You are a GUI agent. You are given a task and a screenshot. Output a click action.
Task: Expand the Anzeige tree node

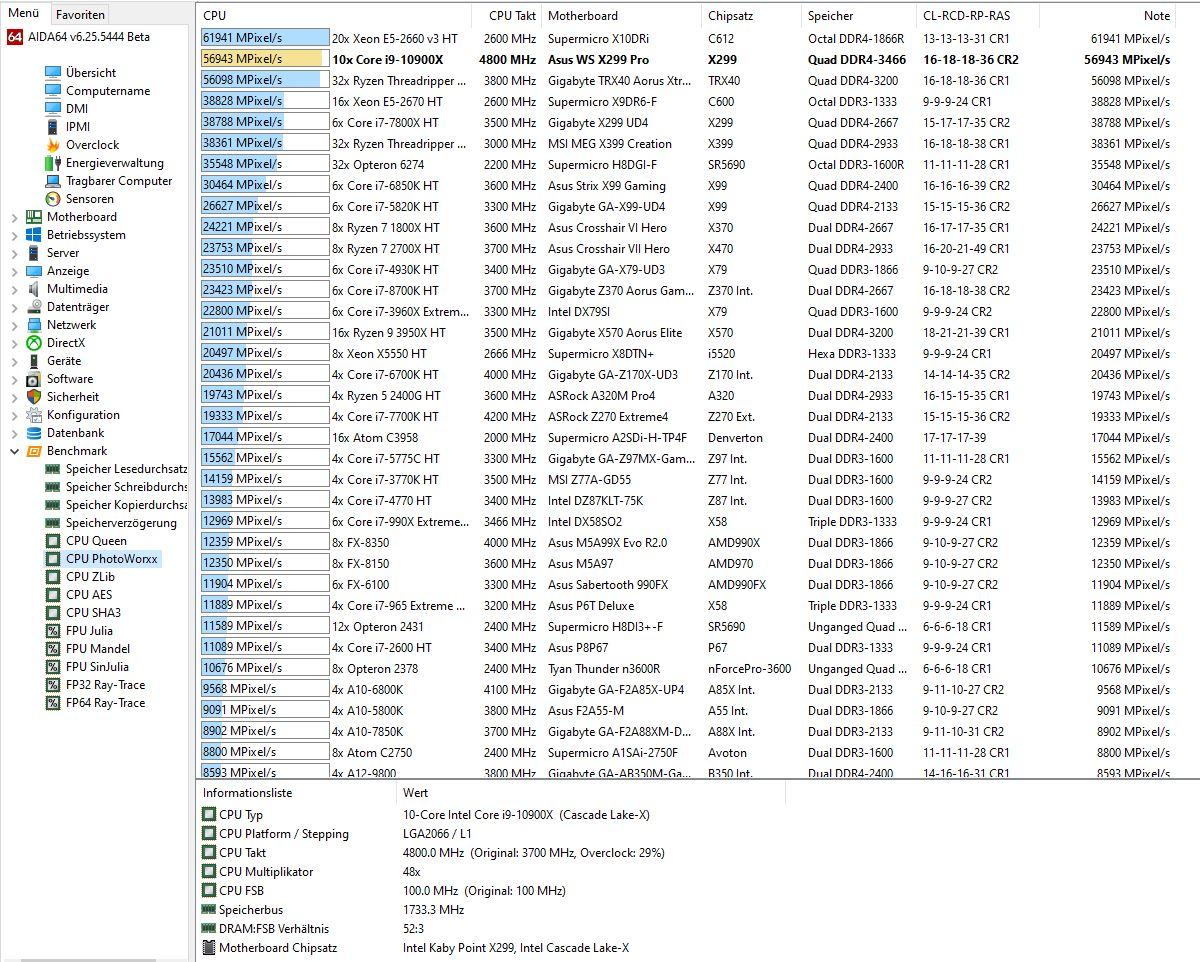pyautogui.click(x=15, y=271)
